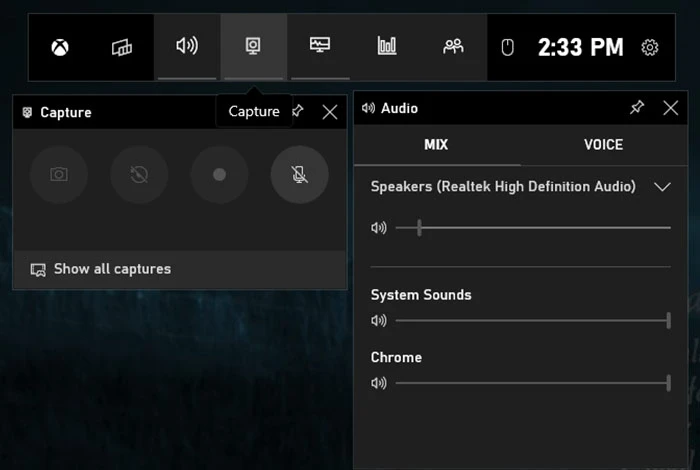Pin the Audio widget
This screenshot has width=700, height=470.
(x=637, y=108)
